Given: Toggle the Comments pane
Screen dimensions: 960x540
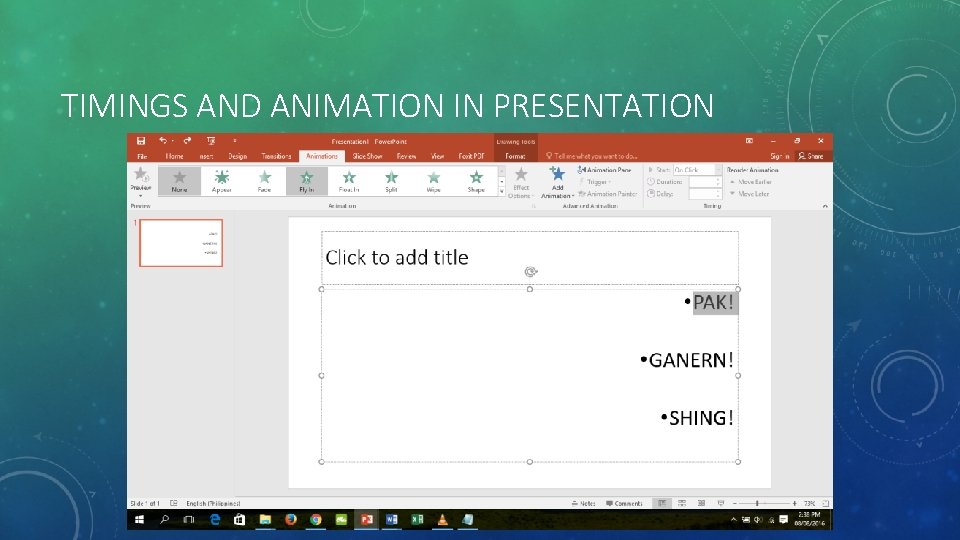Looking at the screenshot, I should coord(624,503).
